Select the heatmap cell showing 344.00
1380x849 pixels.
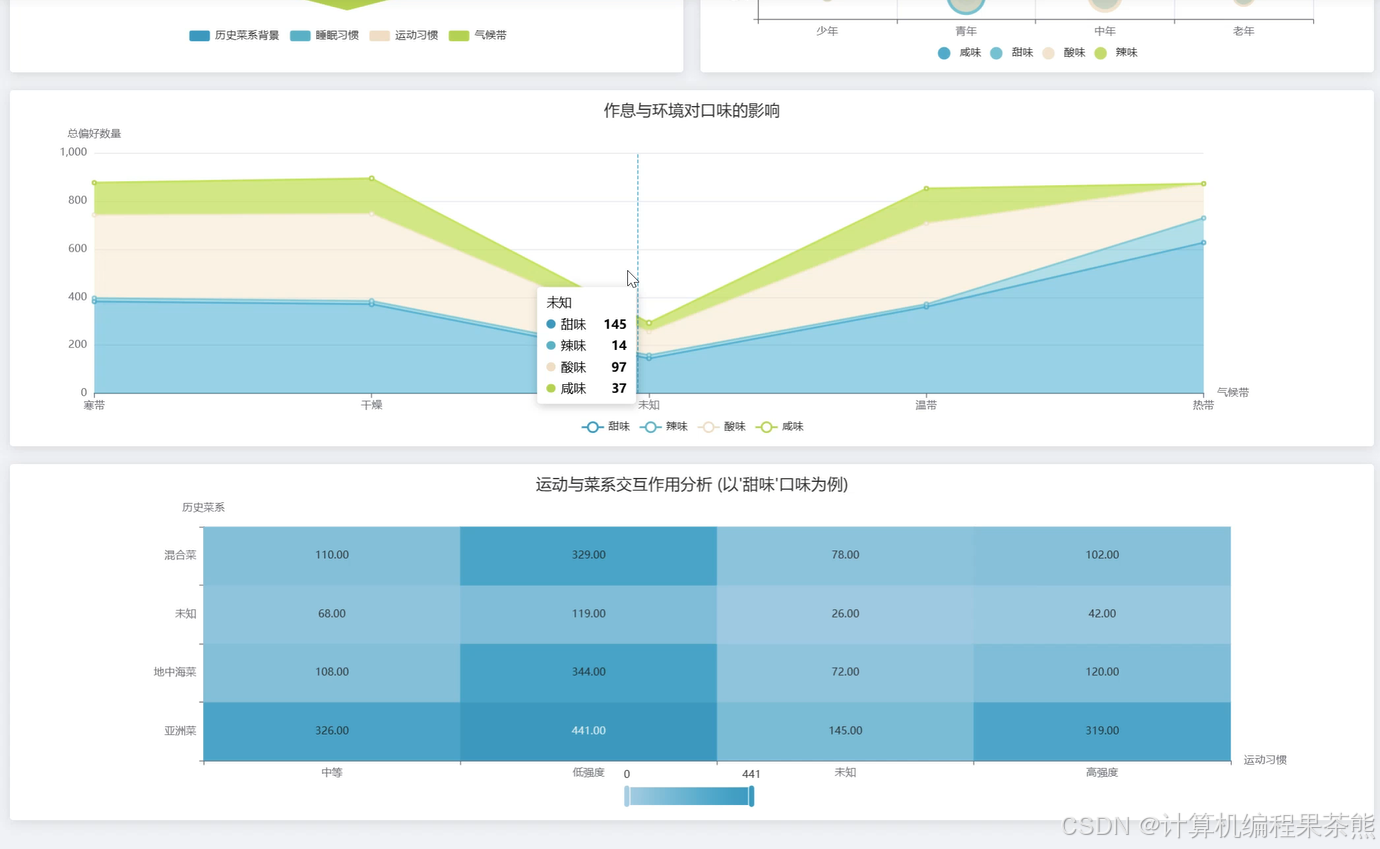[588, 672]
